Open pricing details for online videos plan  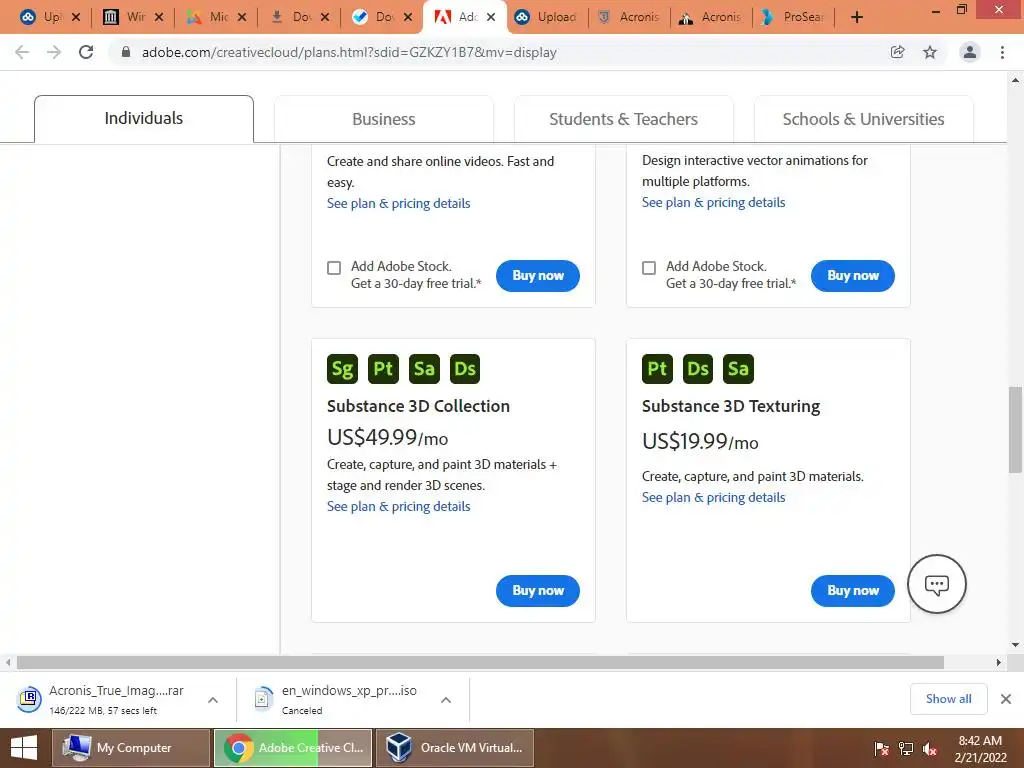pos(398,203)
